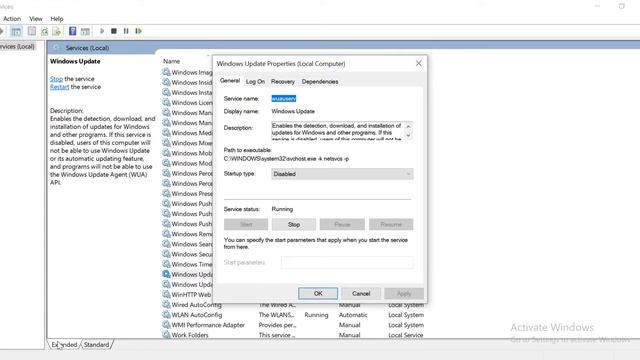Open Properties from the toolbar icon
The image size is (640, 360).
pyautogui.click(x=31, y=31)
